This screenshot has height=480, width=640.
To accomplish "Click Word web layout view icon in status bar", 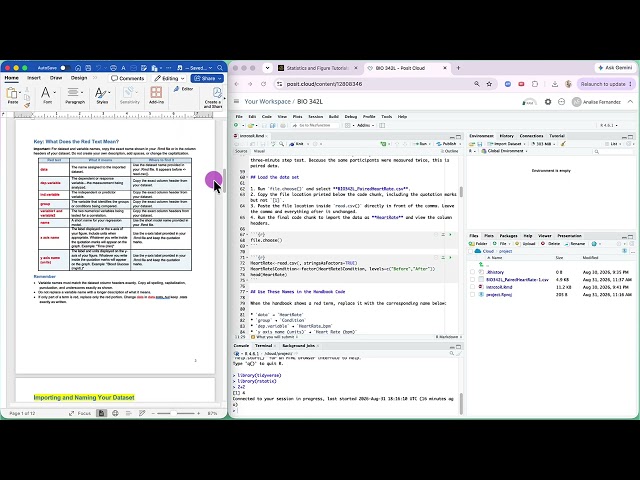I will (x=115, y=413).
